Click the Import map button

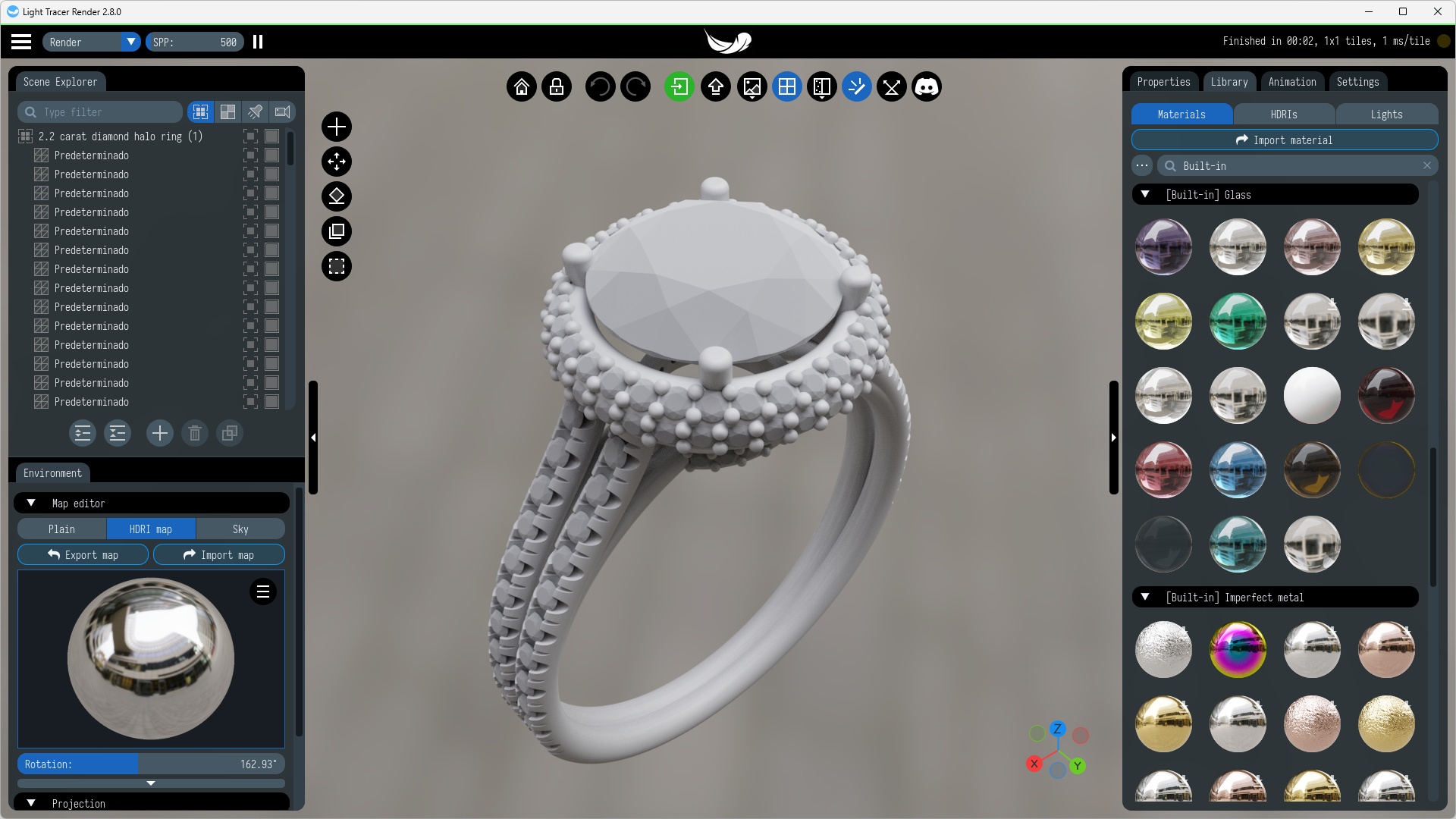click(219, 554)
